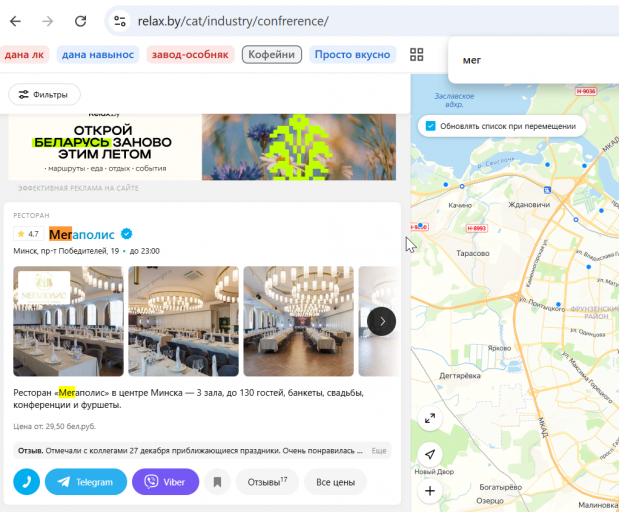Call restaurant with phone icon button
This screenshot has width=619, height=512.
[x=26, y=482]
